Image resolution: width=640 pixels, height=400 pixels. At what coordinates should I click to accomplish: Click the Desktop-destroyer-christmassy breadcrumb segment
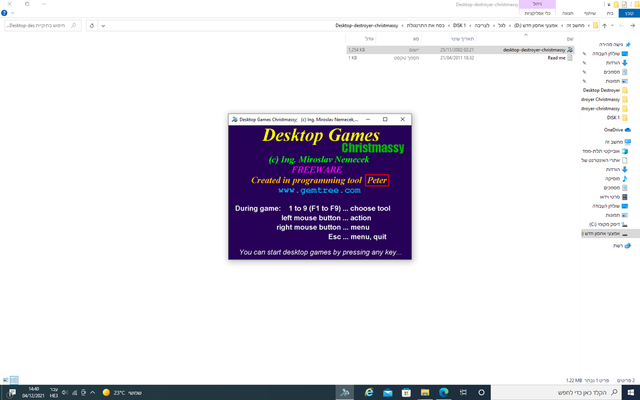pos(367,25)
